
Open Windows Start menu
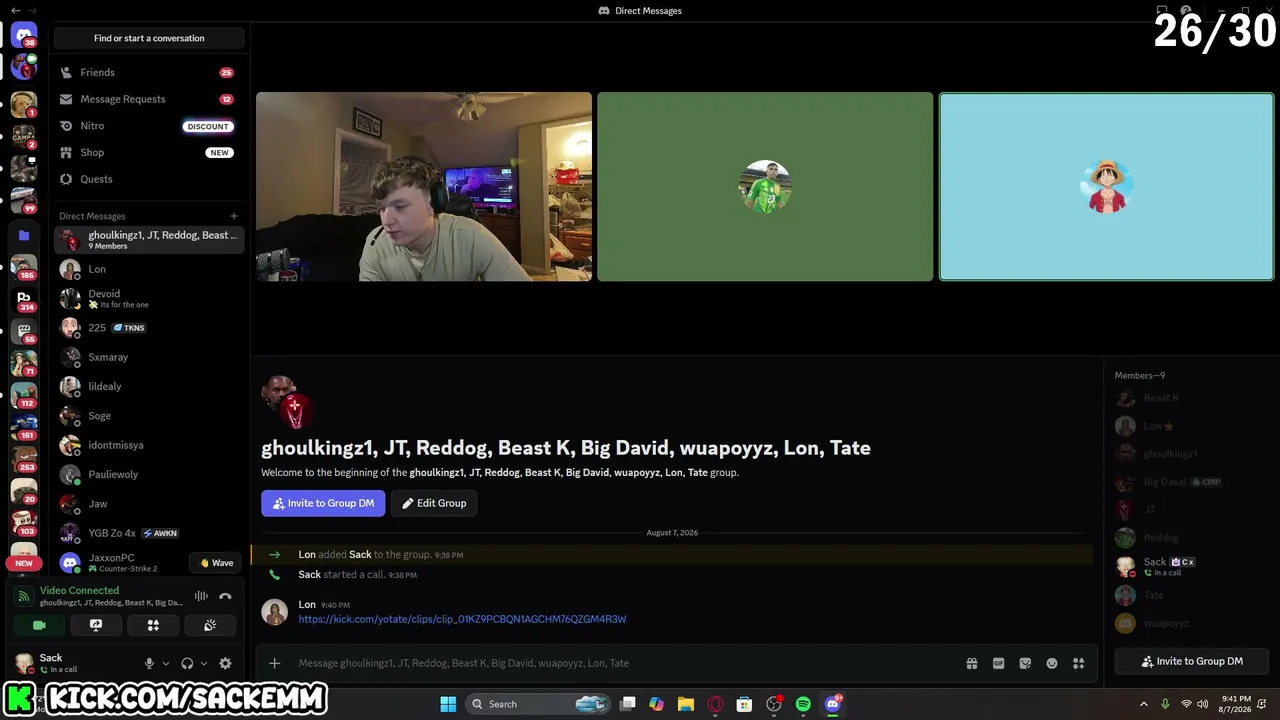[x=448, y=704]
